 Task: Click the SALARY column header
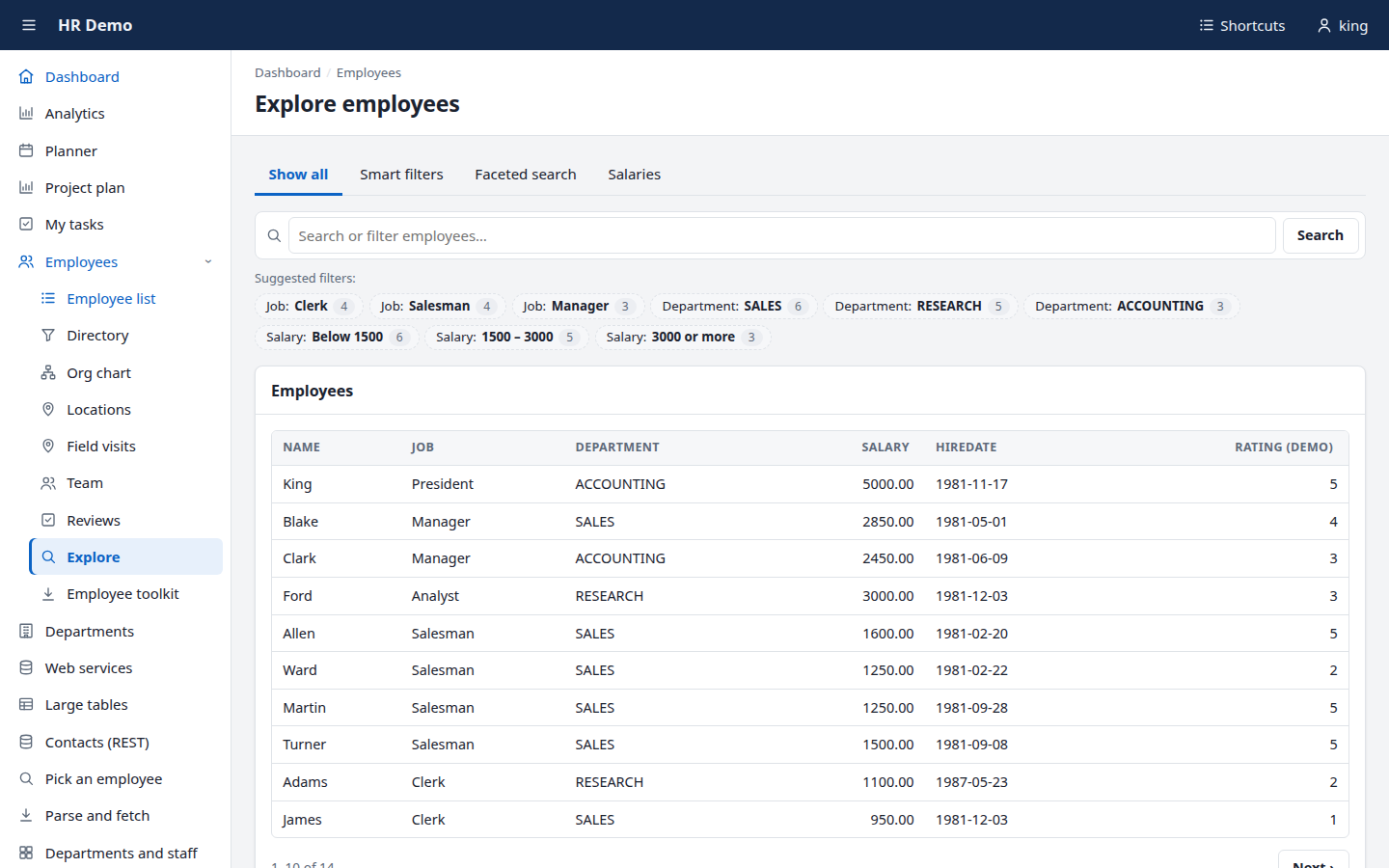point(885,448)
